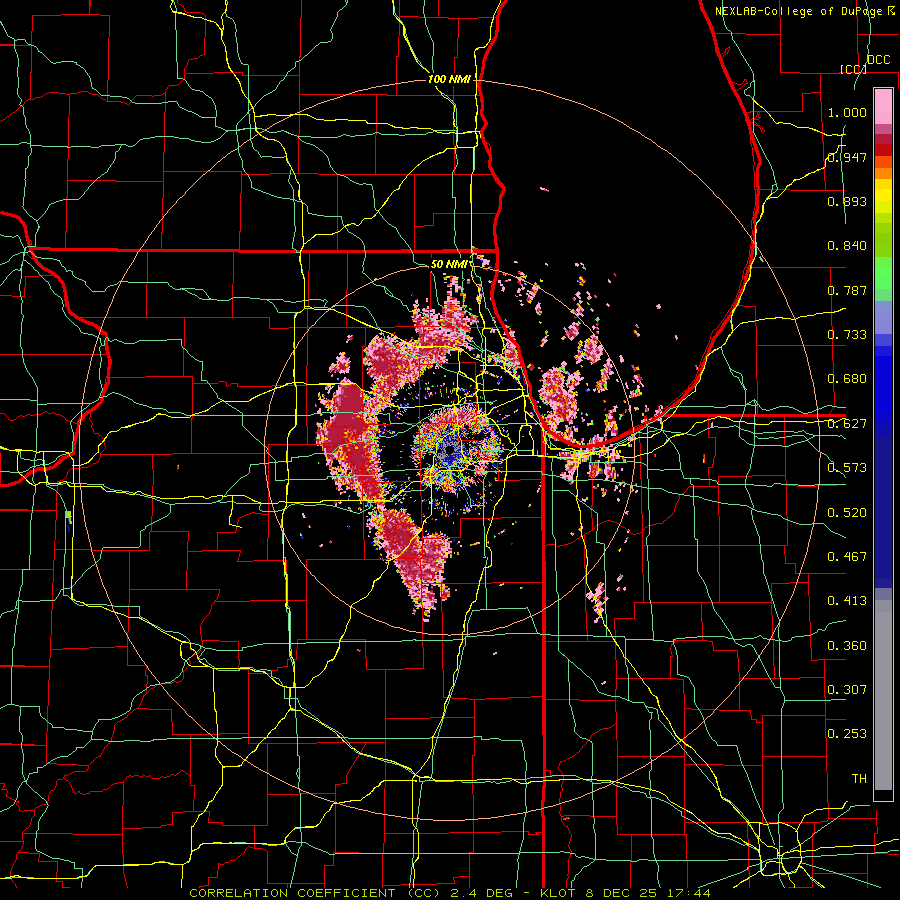Click the 0.947 color scale label
The height and width of the screenshot is (900, 900).
click(x=847, y=157)
